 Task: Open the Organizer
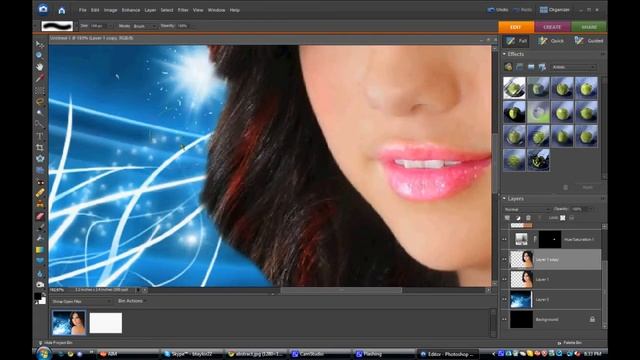click(554, 10)
